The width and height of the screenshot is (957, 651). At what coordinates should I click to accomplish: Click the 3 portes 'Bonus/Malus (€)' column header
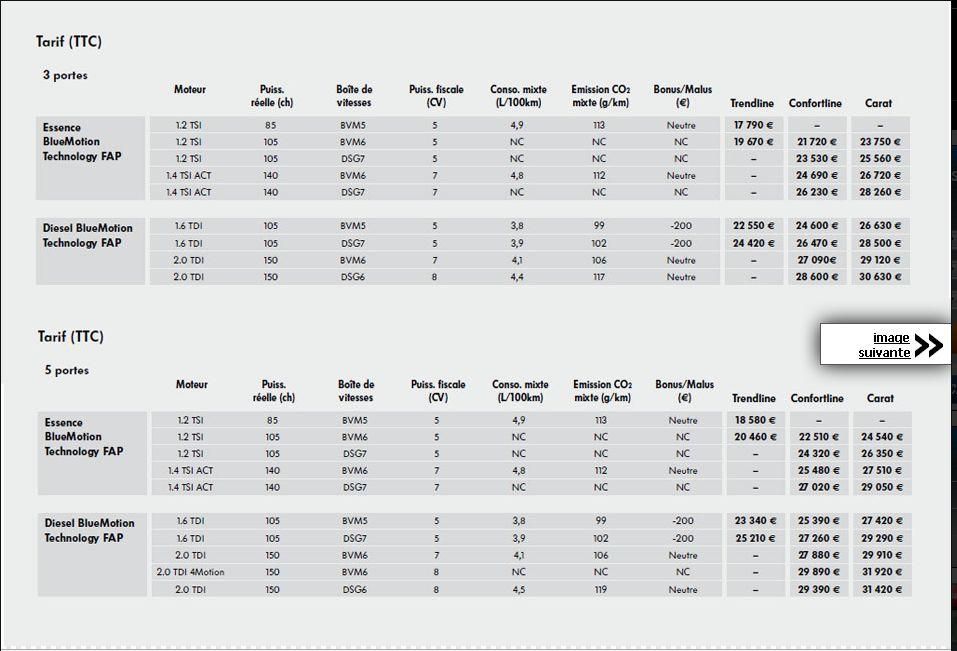point(682,96)
